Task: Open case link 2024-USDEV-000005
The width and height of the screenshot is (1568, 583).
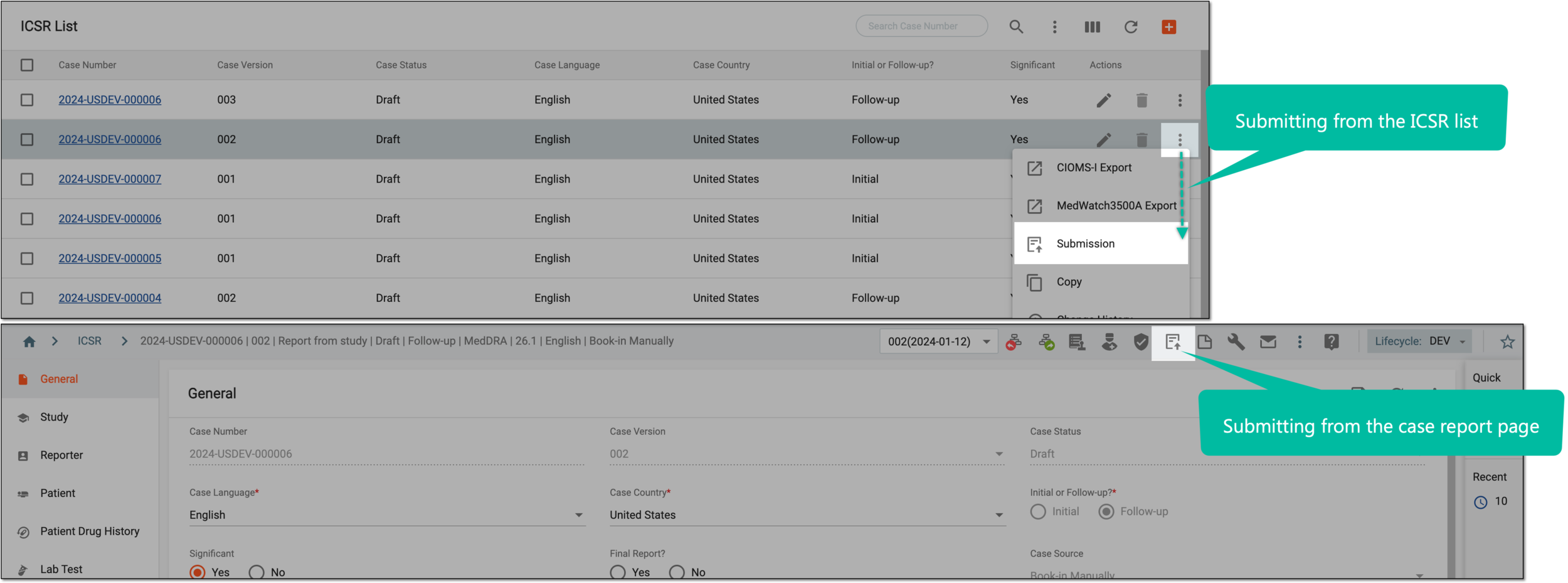Action: pos(110,259)
